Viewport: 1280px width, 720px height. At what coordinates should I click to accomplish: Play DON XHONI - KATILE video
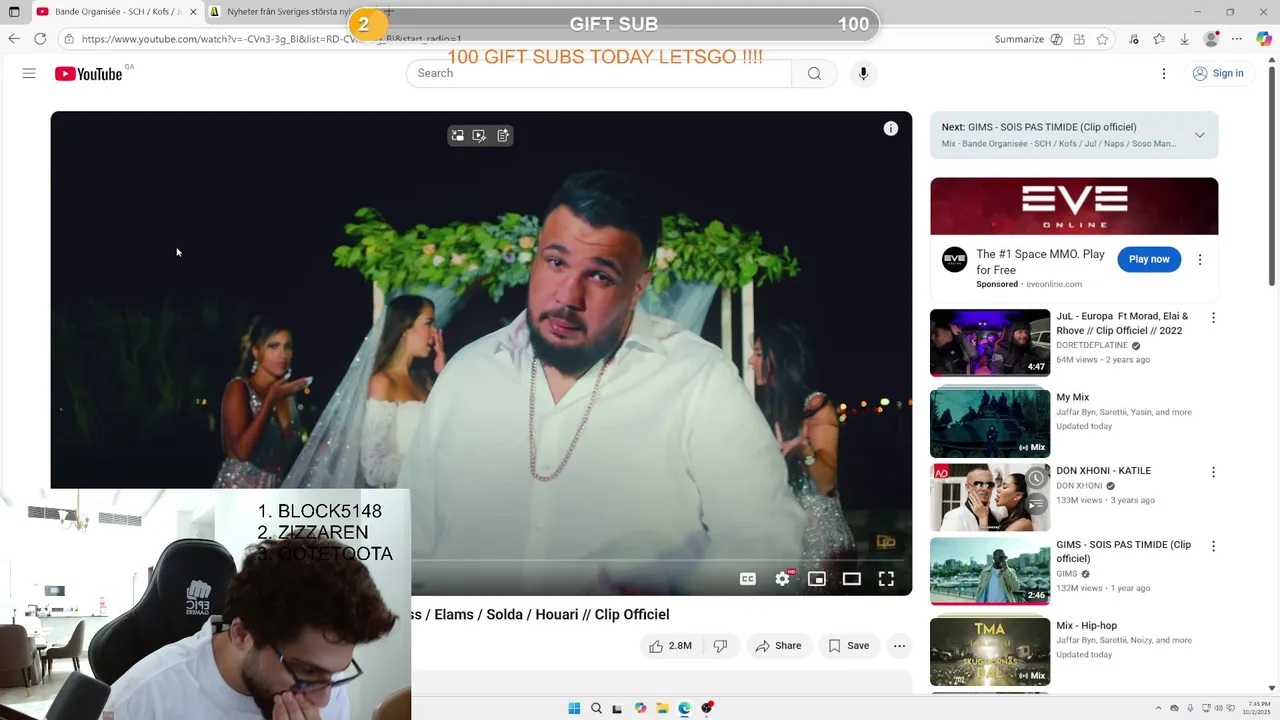pyautogui.click(x=990, y=497)
